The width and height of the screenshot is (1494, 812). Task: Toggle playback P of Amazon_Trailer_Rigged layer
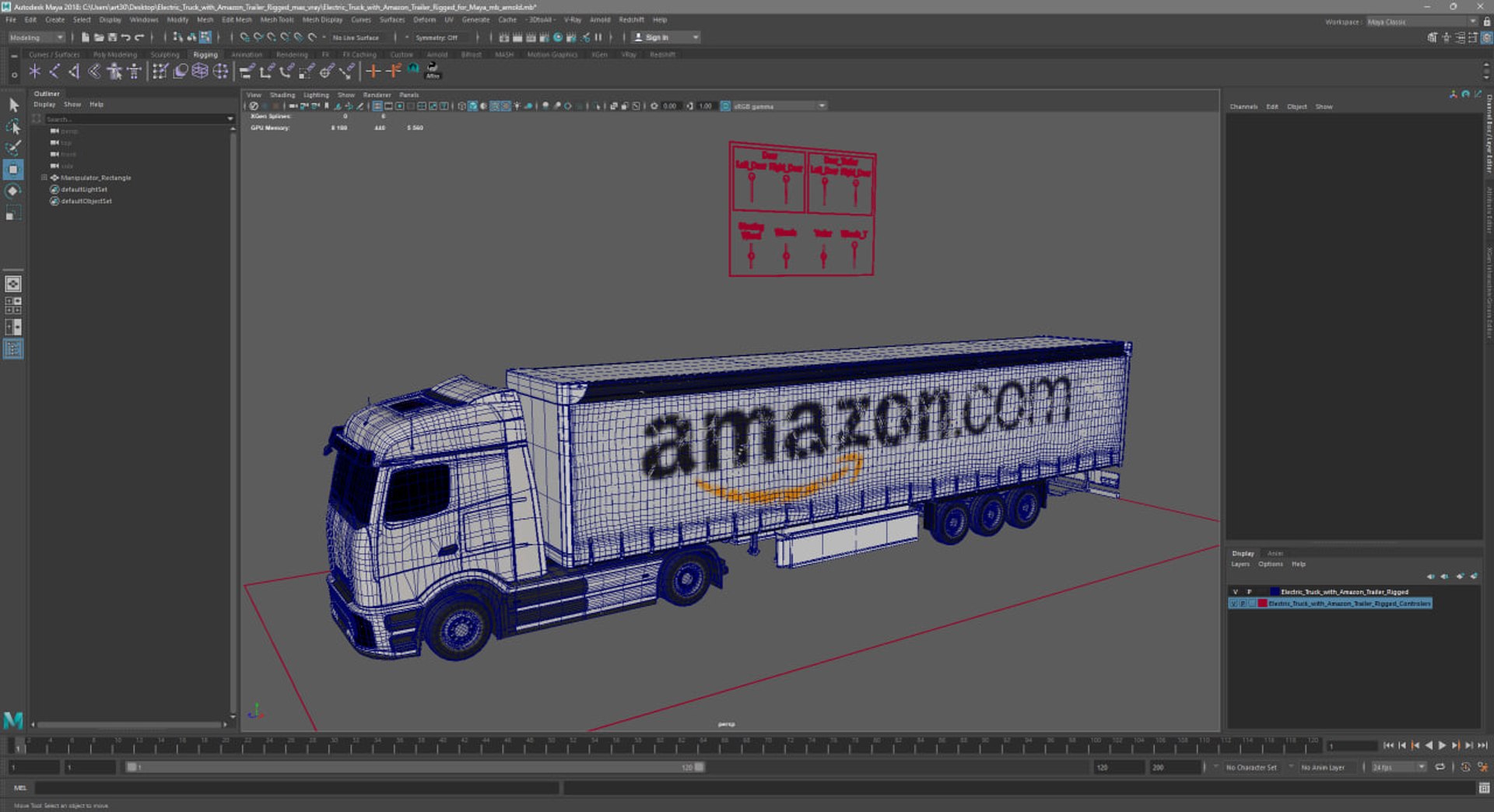pyautogui.click(x=1249, y=592)
